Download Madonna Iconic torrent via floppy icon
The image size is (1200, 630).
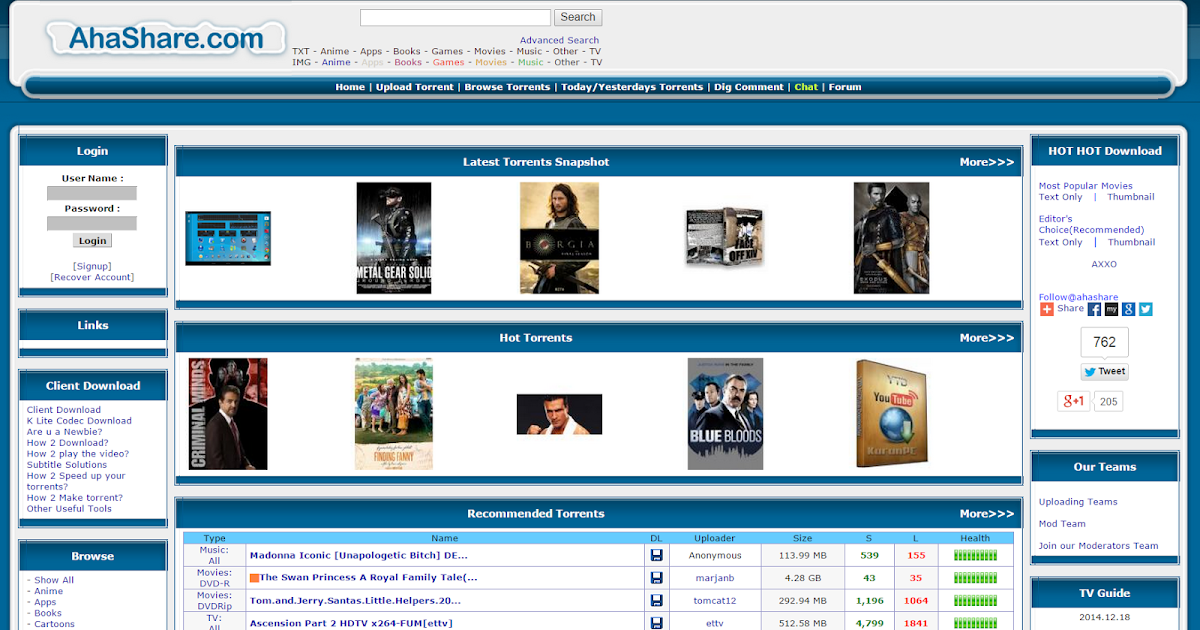[657, 555]
